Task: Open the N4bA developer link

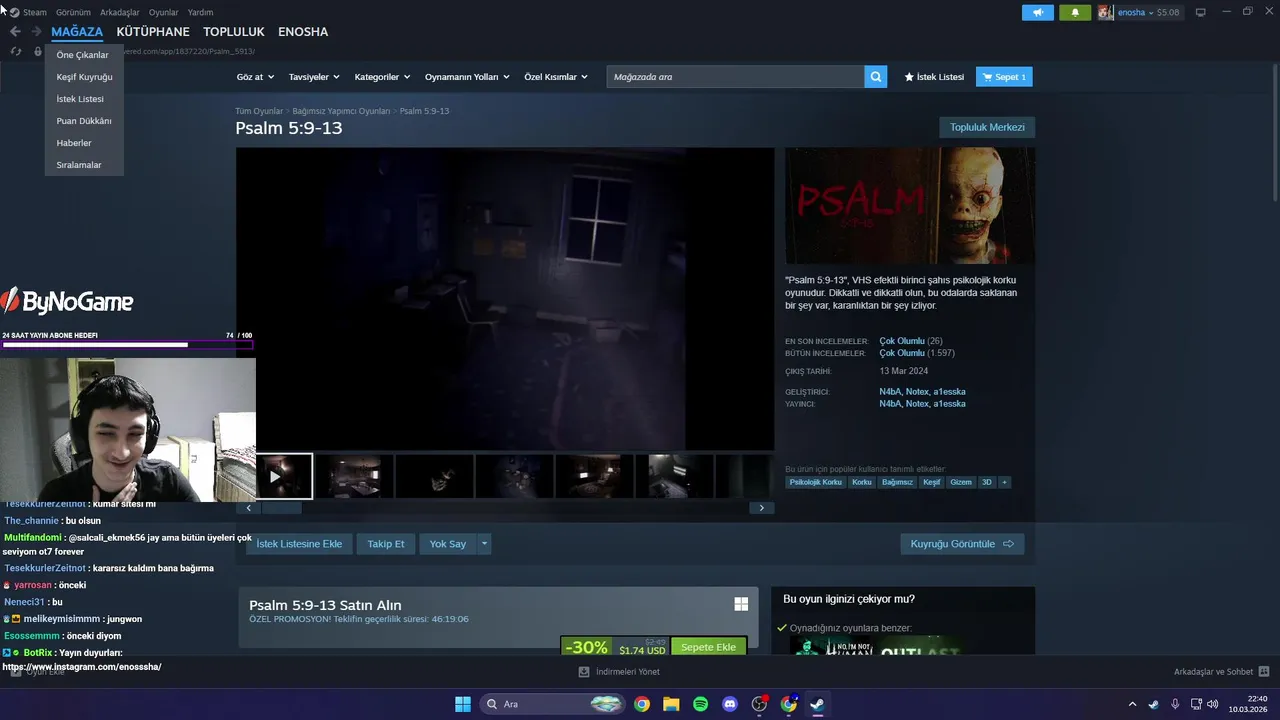Action: [889, 392]
